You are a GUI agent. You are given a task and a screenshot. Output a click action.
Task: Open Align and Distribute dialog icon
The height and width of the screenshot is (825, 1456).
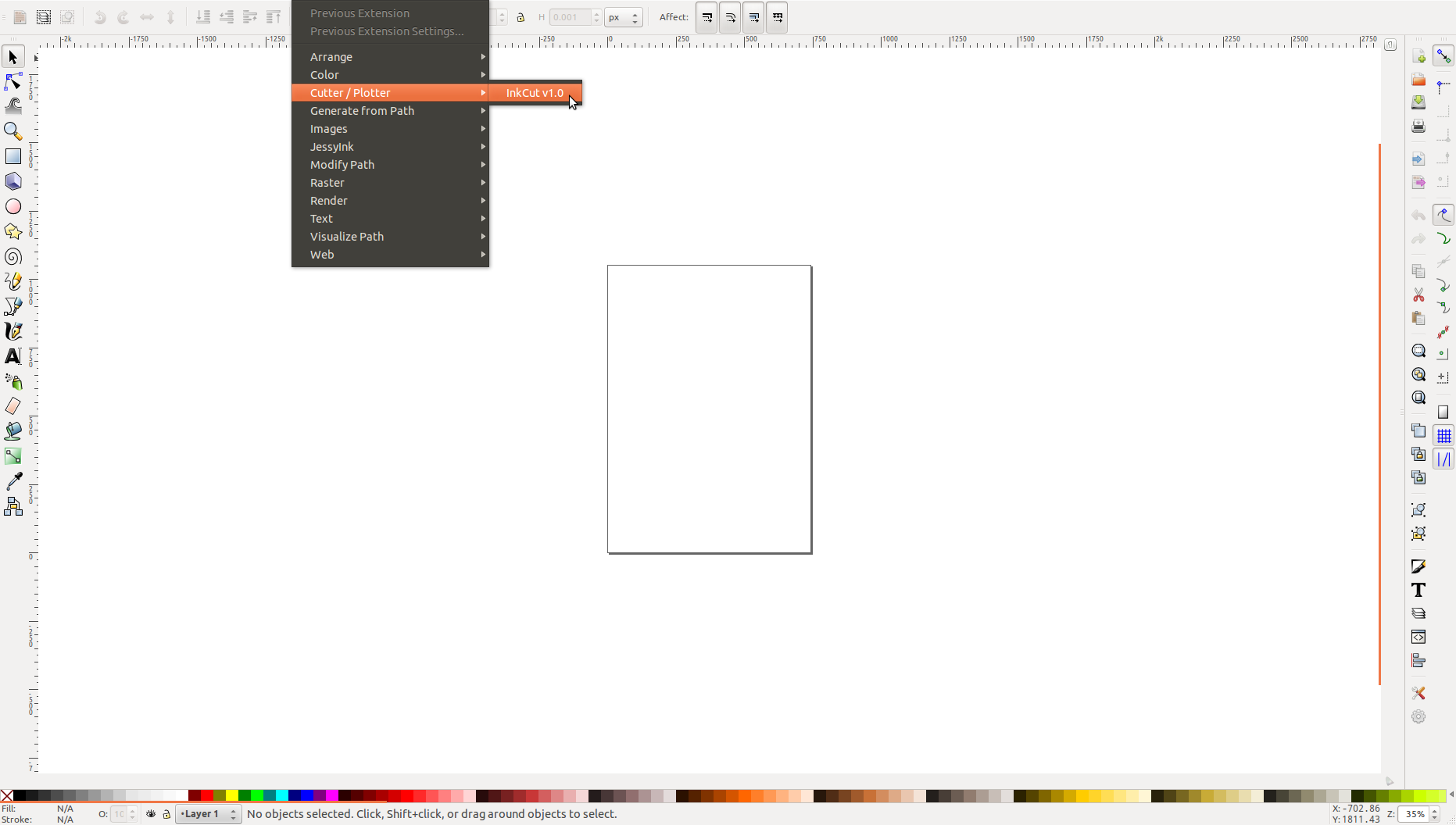tap(1418, 661)
